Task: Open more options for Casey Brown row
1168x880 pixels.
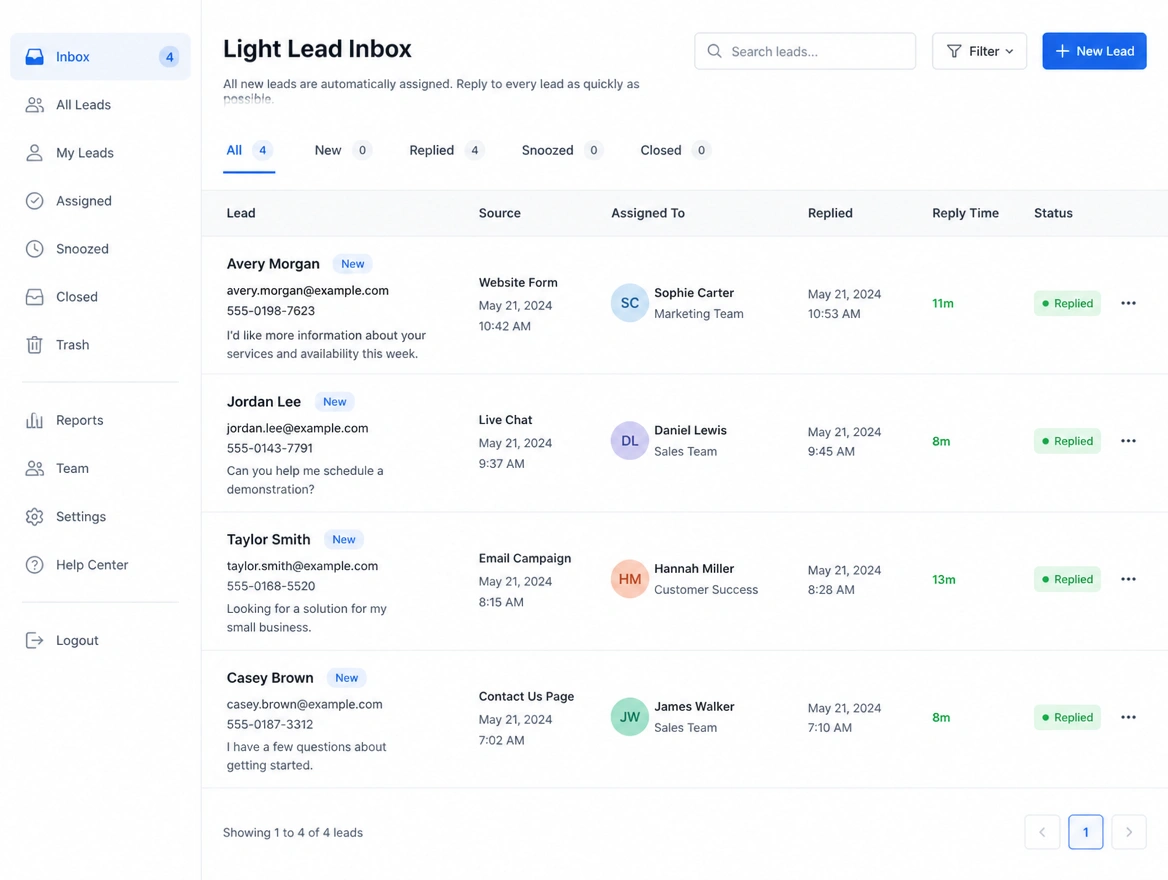Action: tap(1128, 718)
